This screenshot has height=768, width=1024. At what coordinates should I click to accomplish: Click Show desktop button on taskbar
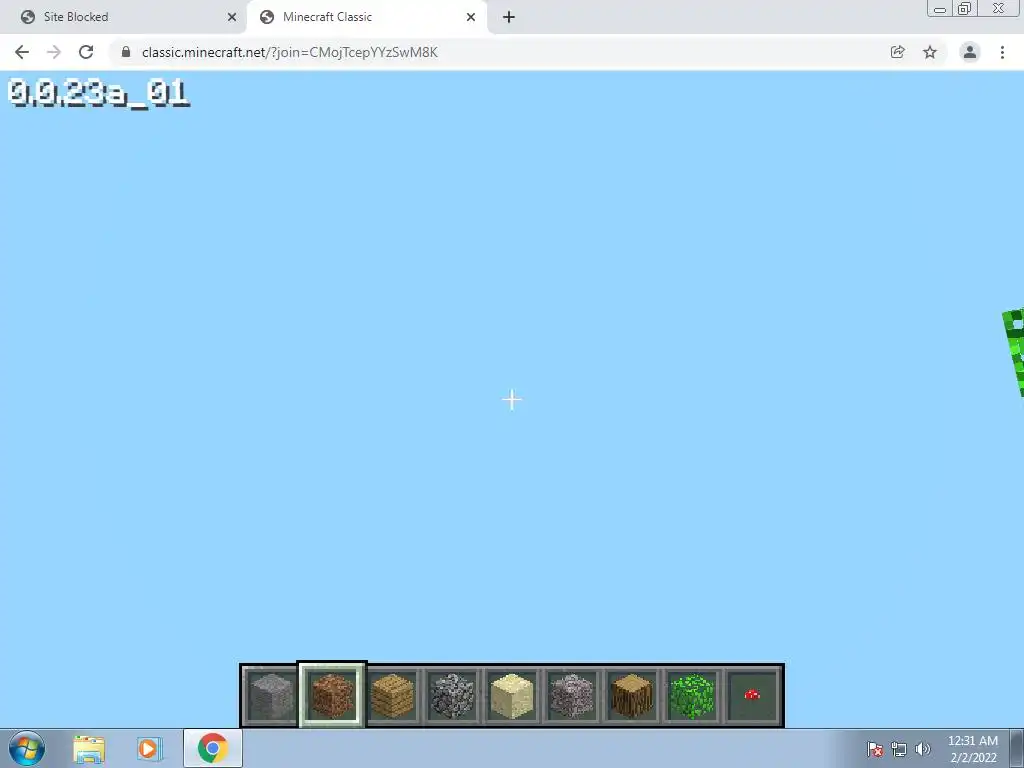[1017, 749]
